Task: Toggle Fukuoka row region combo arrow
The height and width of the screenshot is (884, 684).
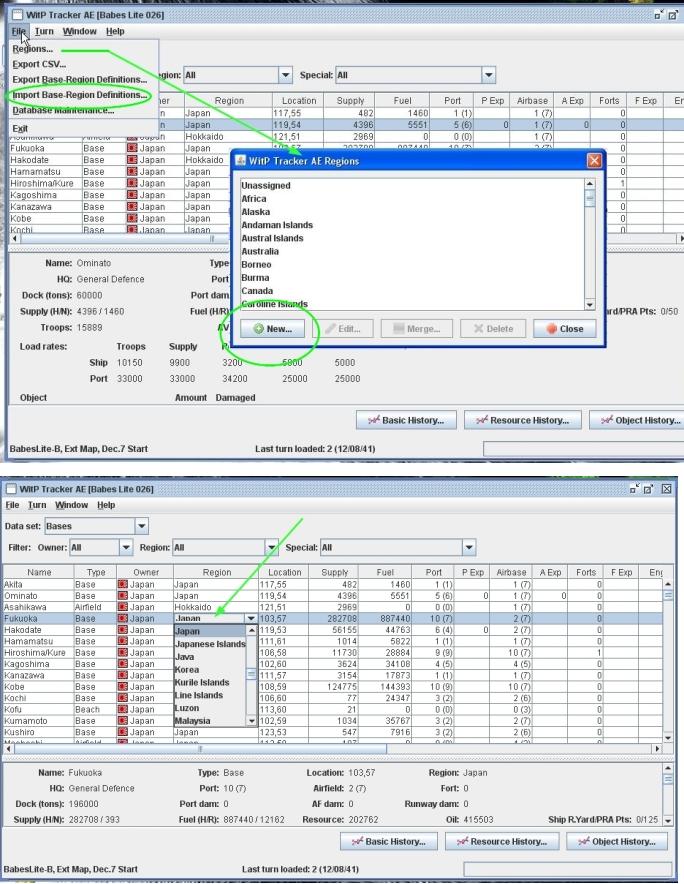Action: point(251,618)
